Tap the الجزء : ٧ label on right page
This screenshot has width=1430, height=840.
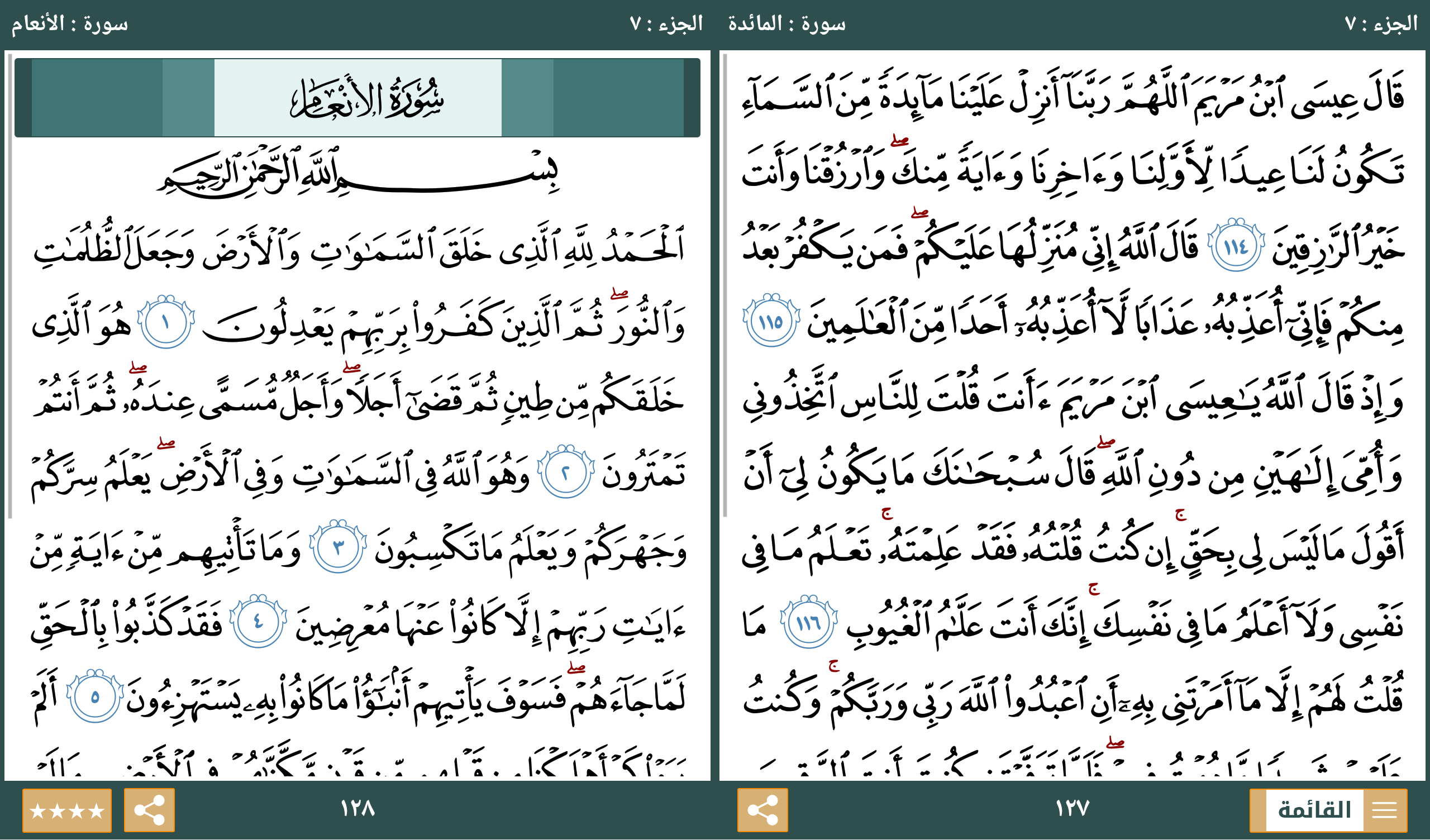pos(1381,24)
